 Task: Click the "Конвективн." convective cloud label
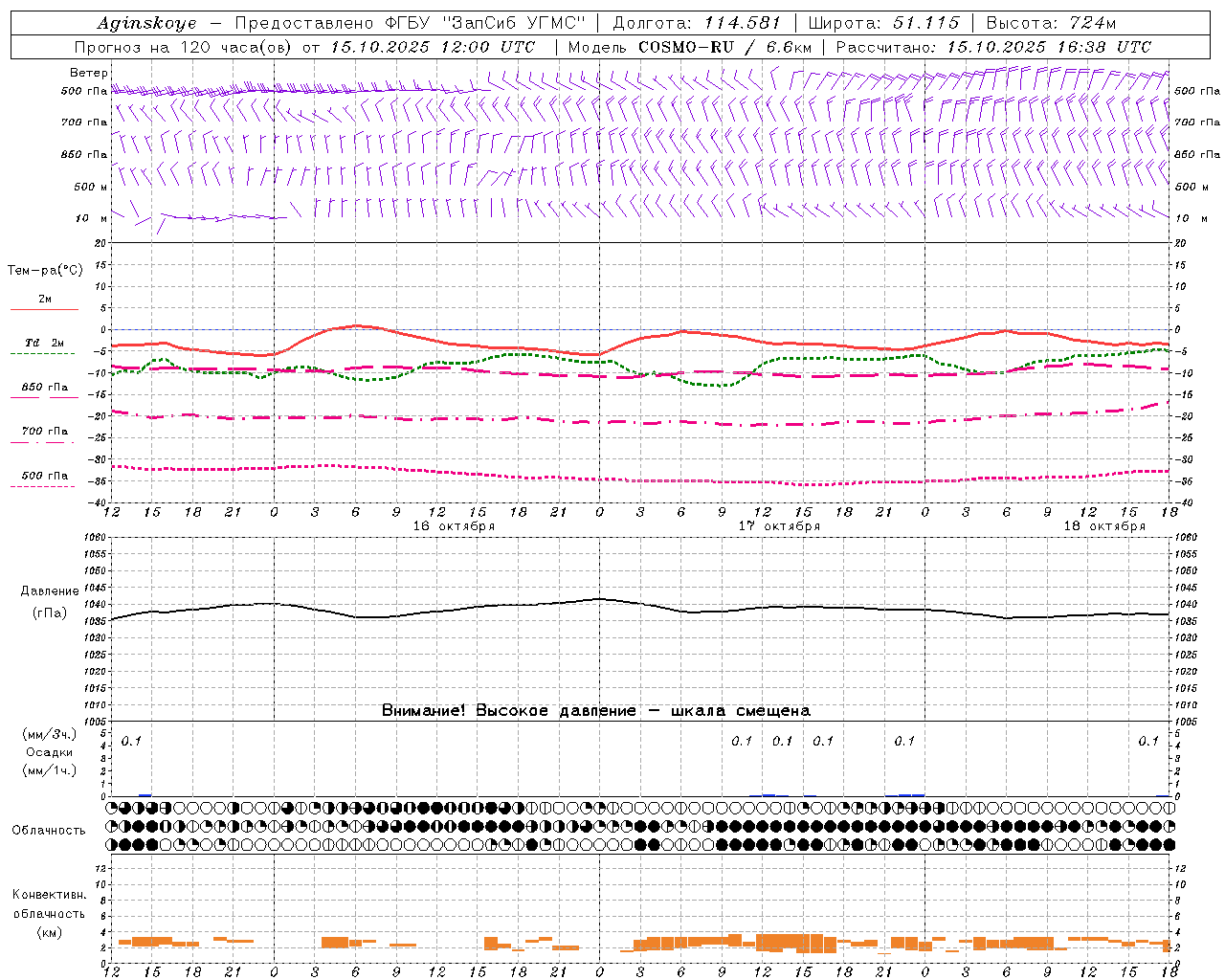49,895
